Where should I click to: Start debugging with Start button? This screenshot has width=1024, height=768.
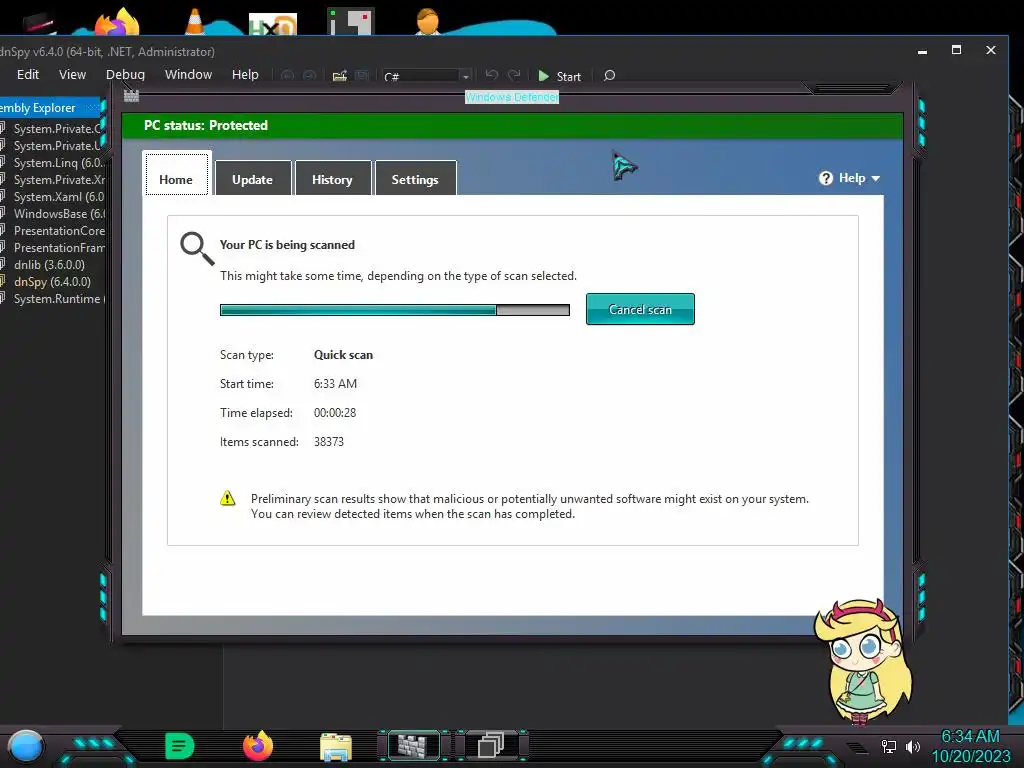click(560, 76)
